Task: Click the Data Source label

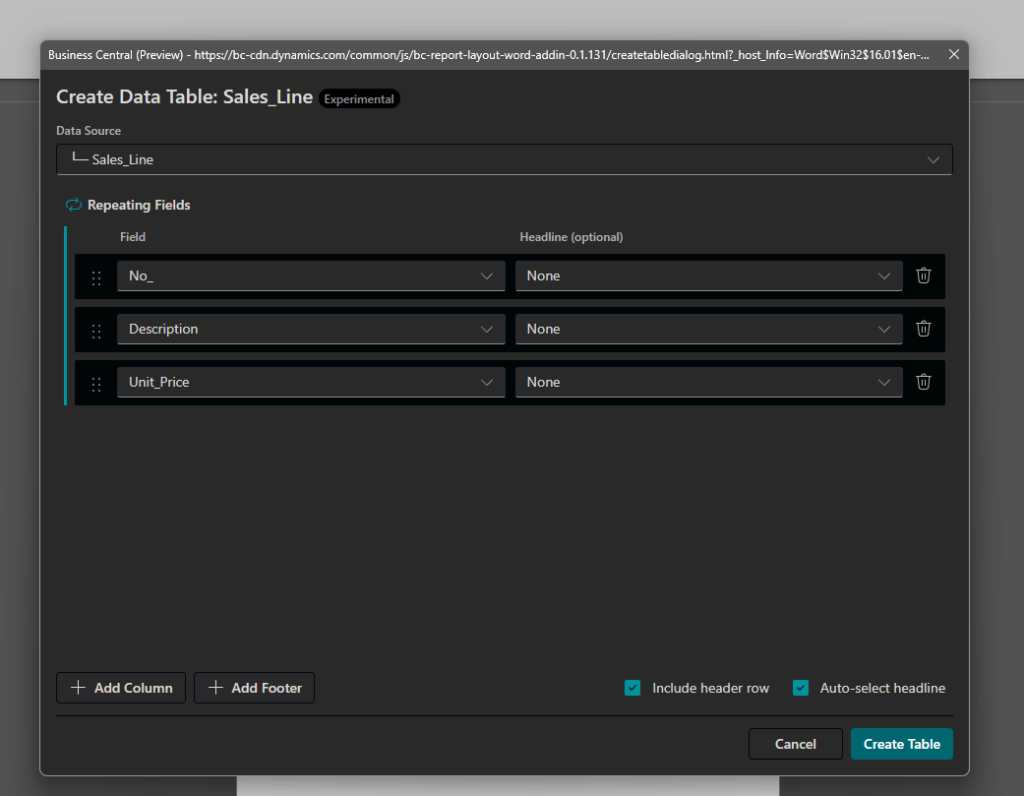Action: tap(88, 131)
